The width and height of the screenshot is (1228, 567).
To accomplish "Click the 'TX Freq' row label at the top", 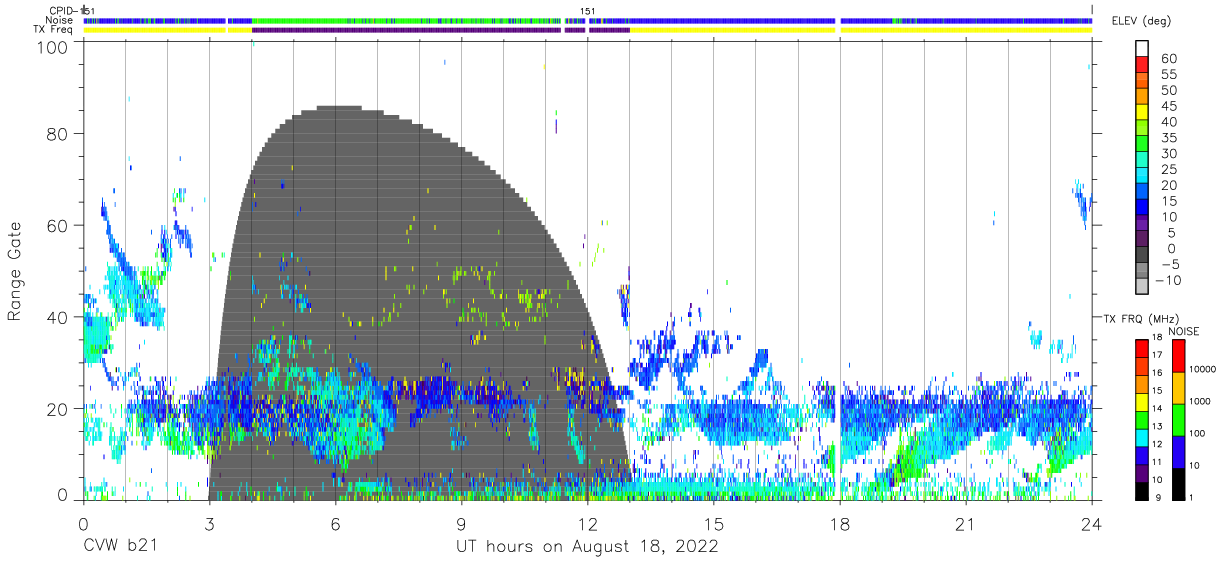I will pos(54,30).
